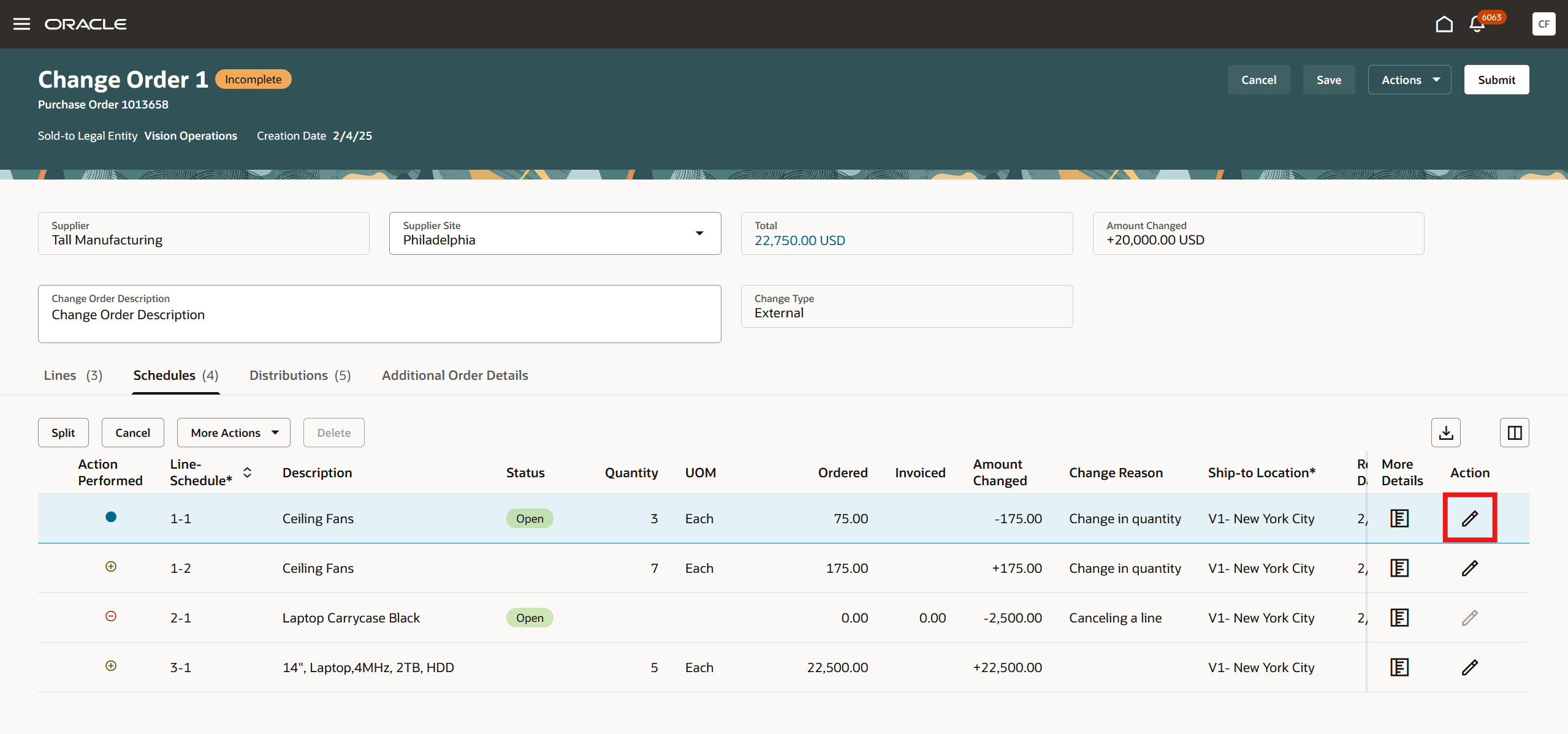The width and height of the screenshot is (1568, 734).
Task: Select the 1-1 row action indicator dot
Action: point(111,517)
